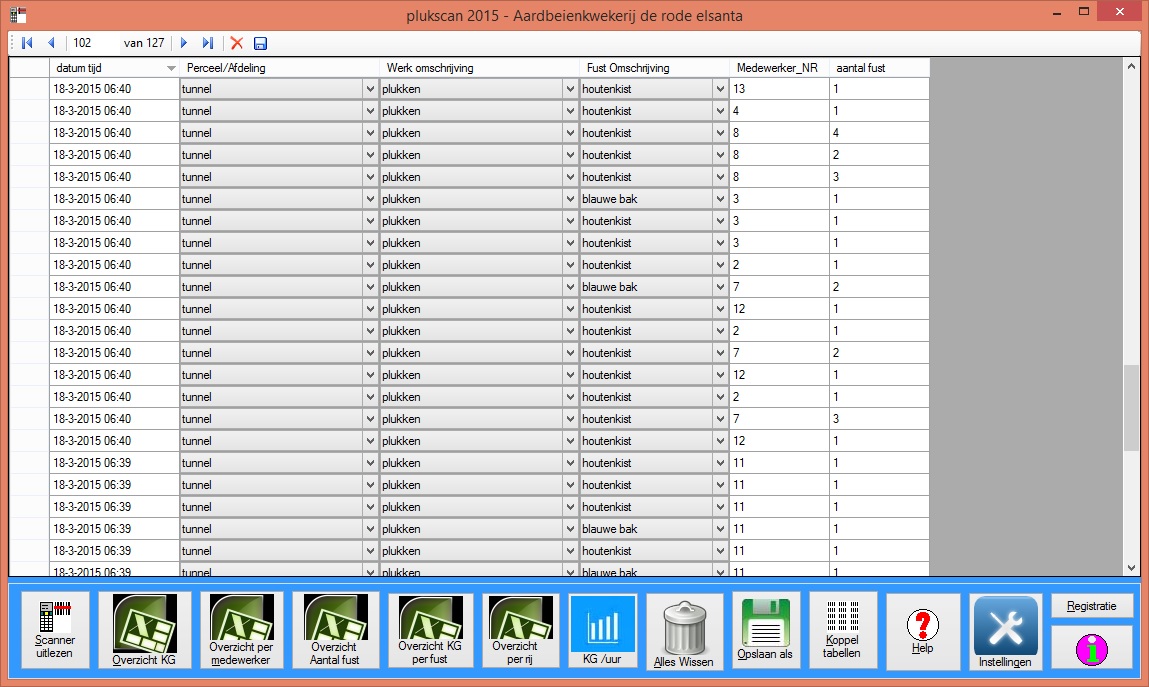The width and height of the screenshot is (1149, 687).
Task: Click Werk omschrijving column header
Action: [x=479, y=68]
